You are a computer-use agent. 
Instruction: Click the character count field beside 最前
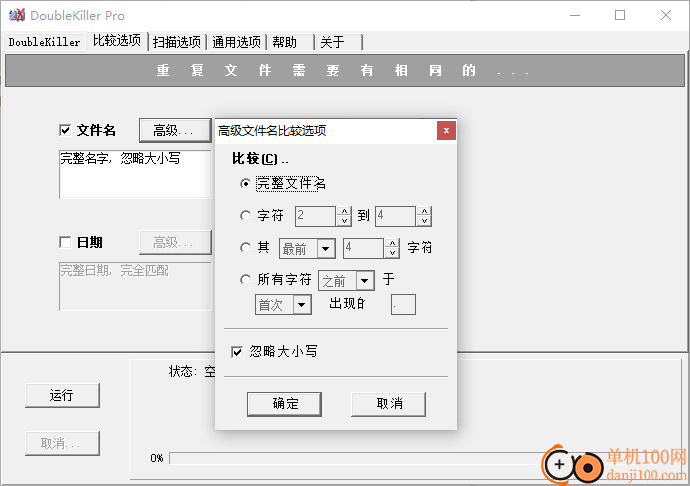tap(364, 248)
